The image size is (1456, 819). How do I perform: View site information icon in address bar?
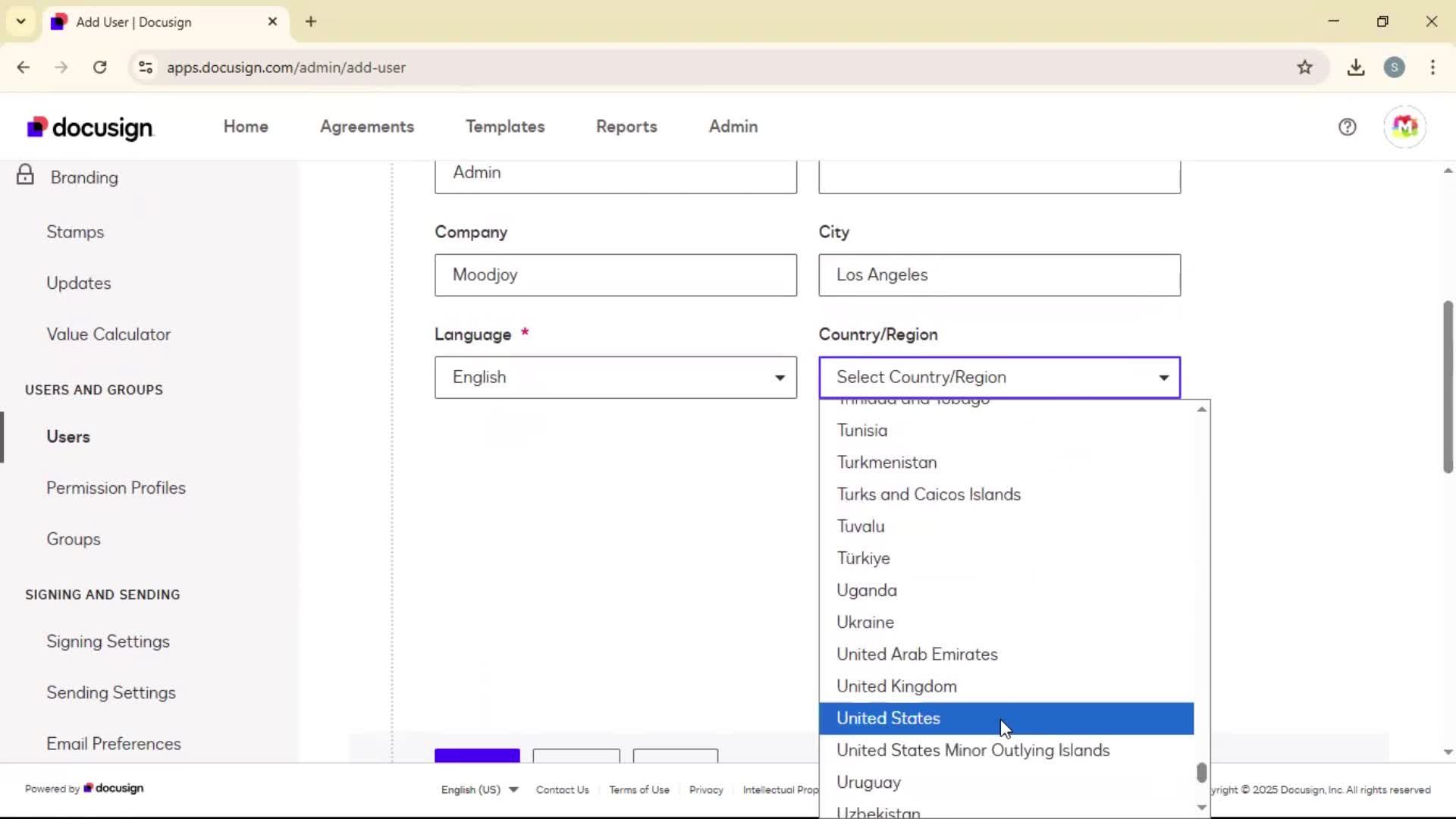(146, 67)
